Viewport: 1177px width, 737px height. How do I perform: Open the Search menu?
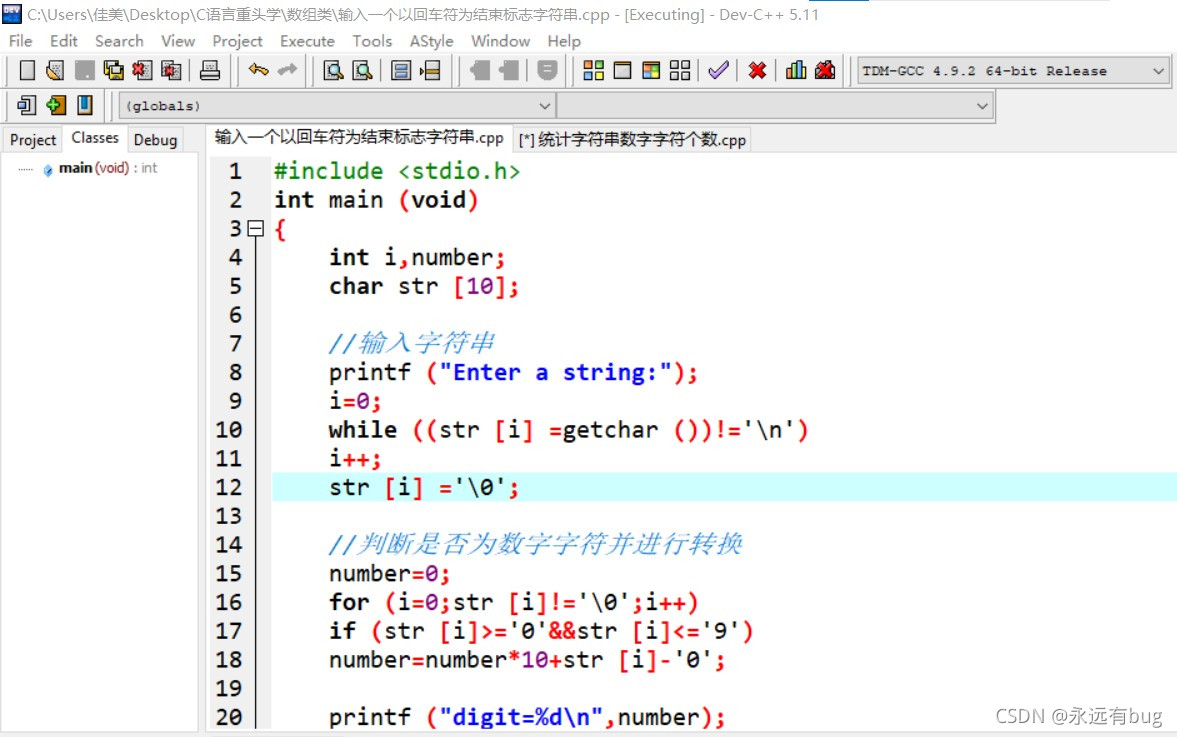pyautogui.click(x=119, y=41)
